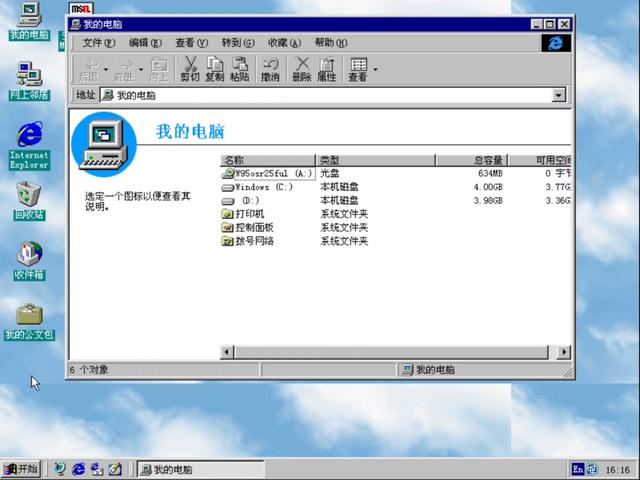Image resolution: width=640 pixels, height=480 pixels.
Task: Click the tray icon next to En
Action: click(592, 469)
